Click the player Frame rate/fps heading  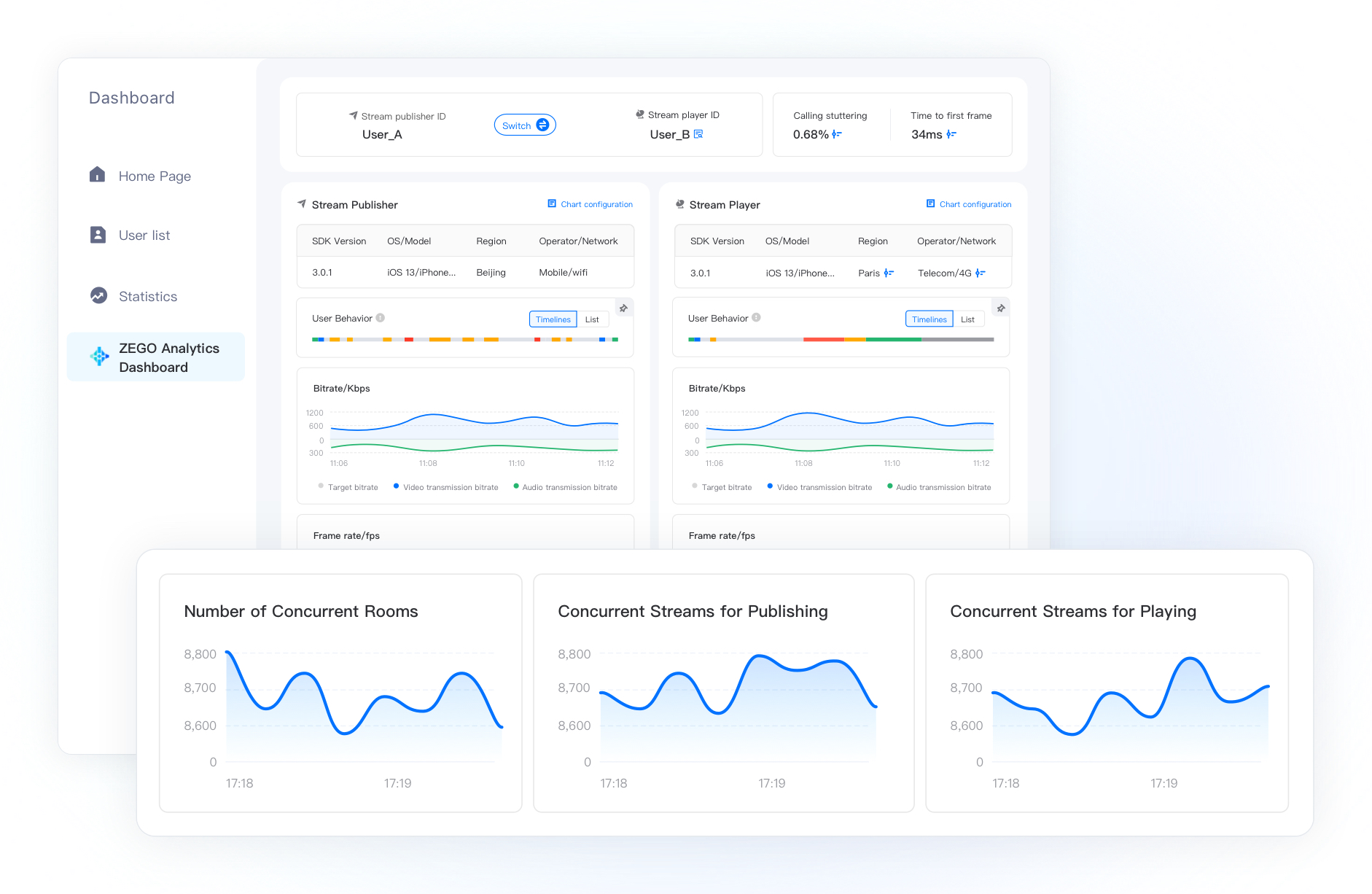(x=722, y=535)
